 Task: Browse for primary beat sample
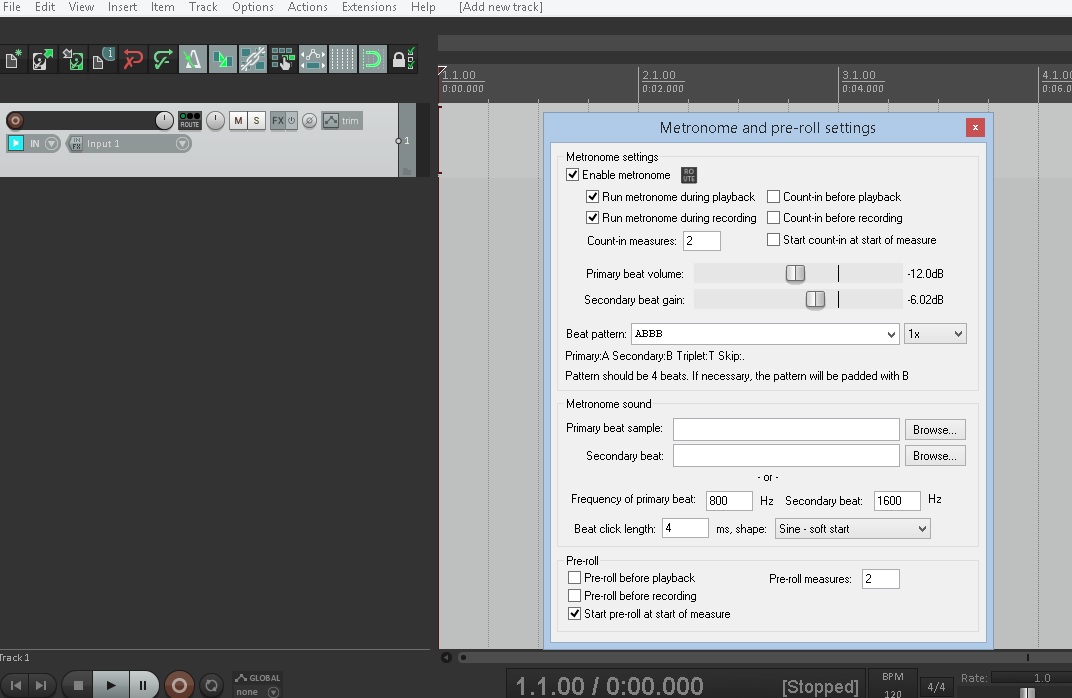935,430
